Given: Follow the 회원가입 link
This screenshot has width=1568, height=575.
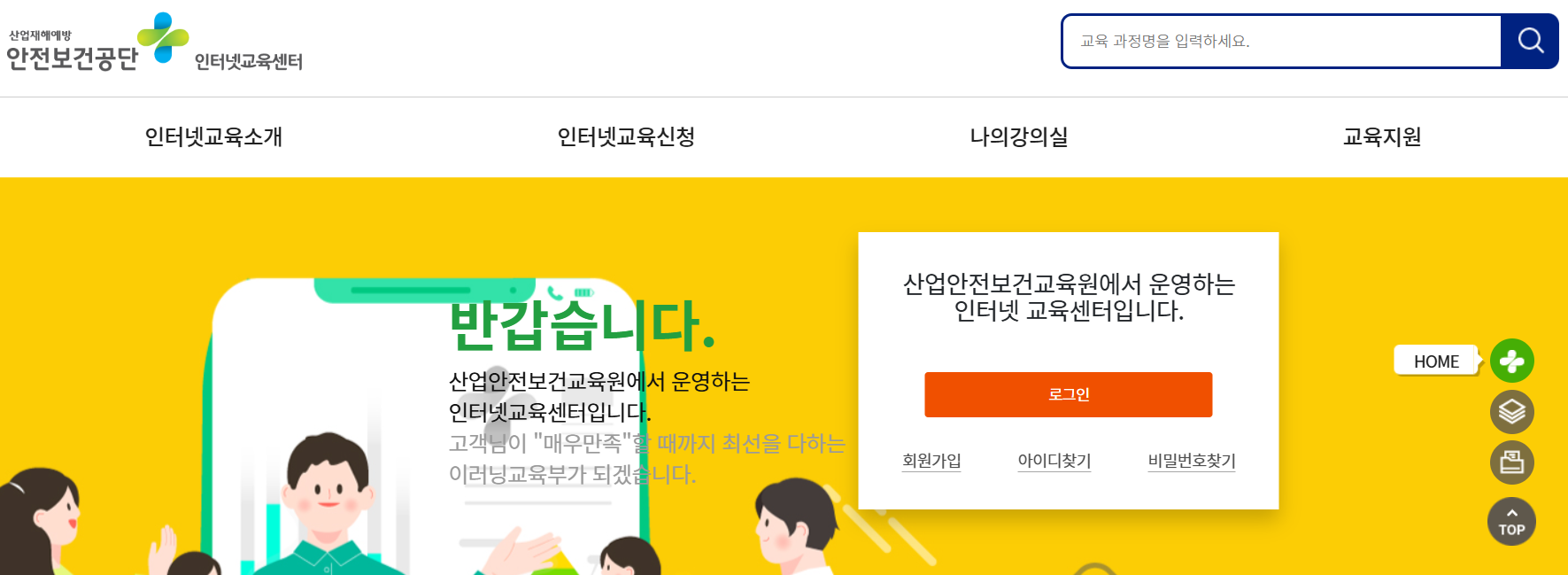Looking at the screenshot, I should click(x=931, y=461).
